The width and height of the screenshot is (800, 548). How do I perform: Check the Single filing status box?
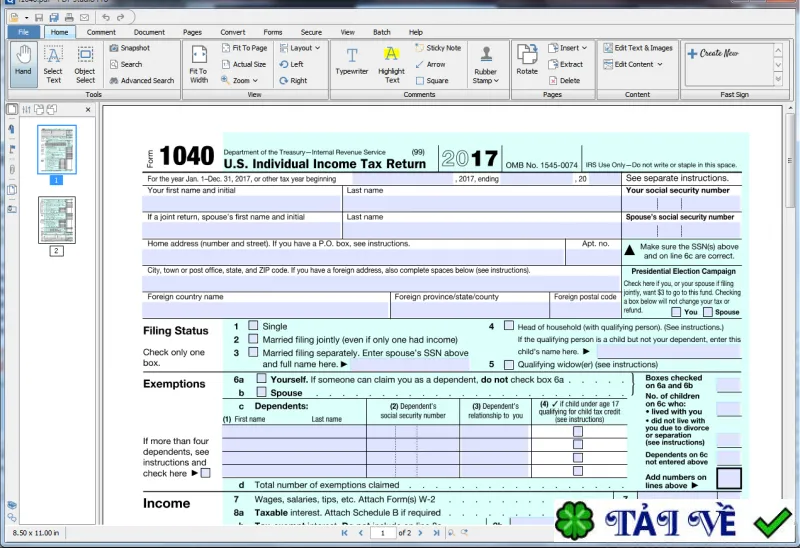click(253, 326)
